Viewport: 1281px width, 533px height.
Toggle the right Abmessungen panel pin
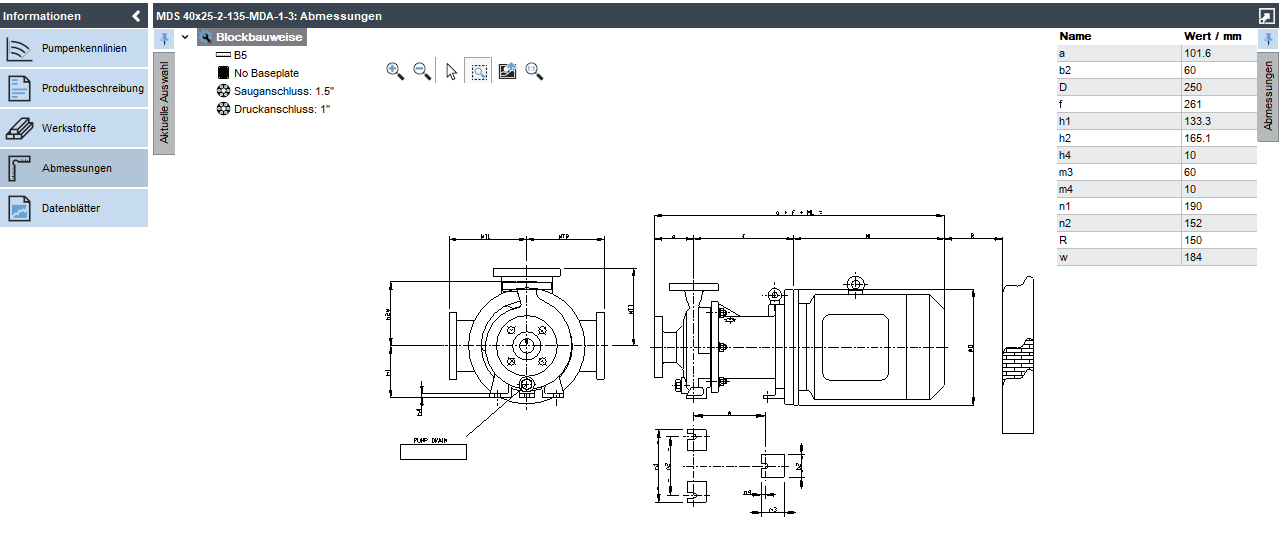[x=1268, y=38]
